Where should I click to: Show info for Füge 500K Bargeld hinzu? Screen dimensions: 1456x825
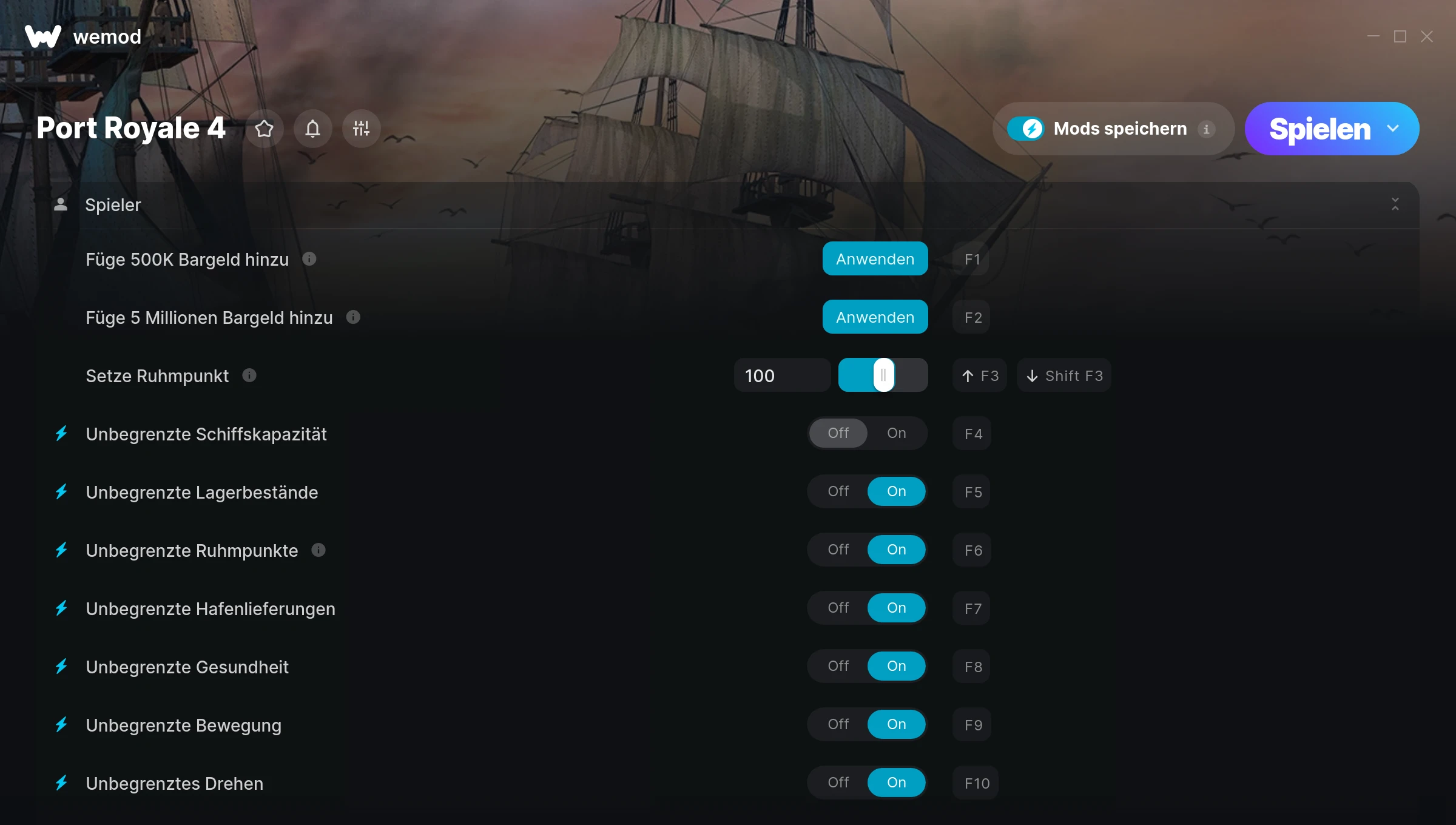click(309, 259)
